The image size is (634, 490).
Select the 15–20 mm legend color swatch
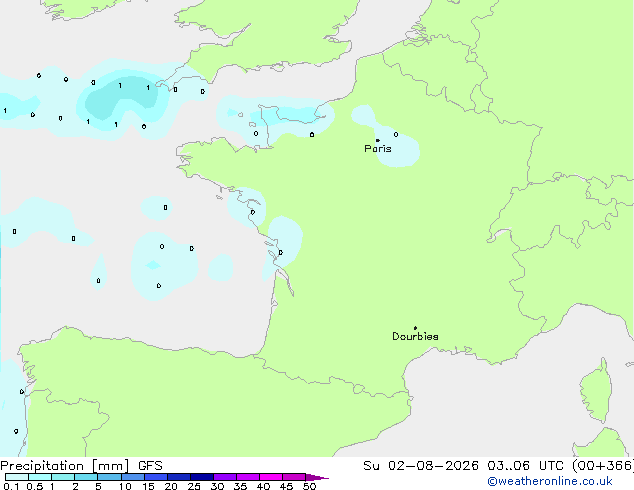tap(155, 477)
